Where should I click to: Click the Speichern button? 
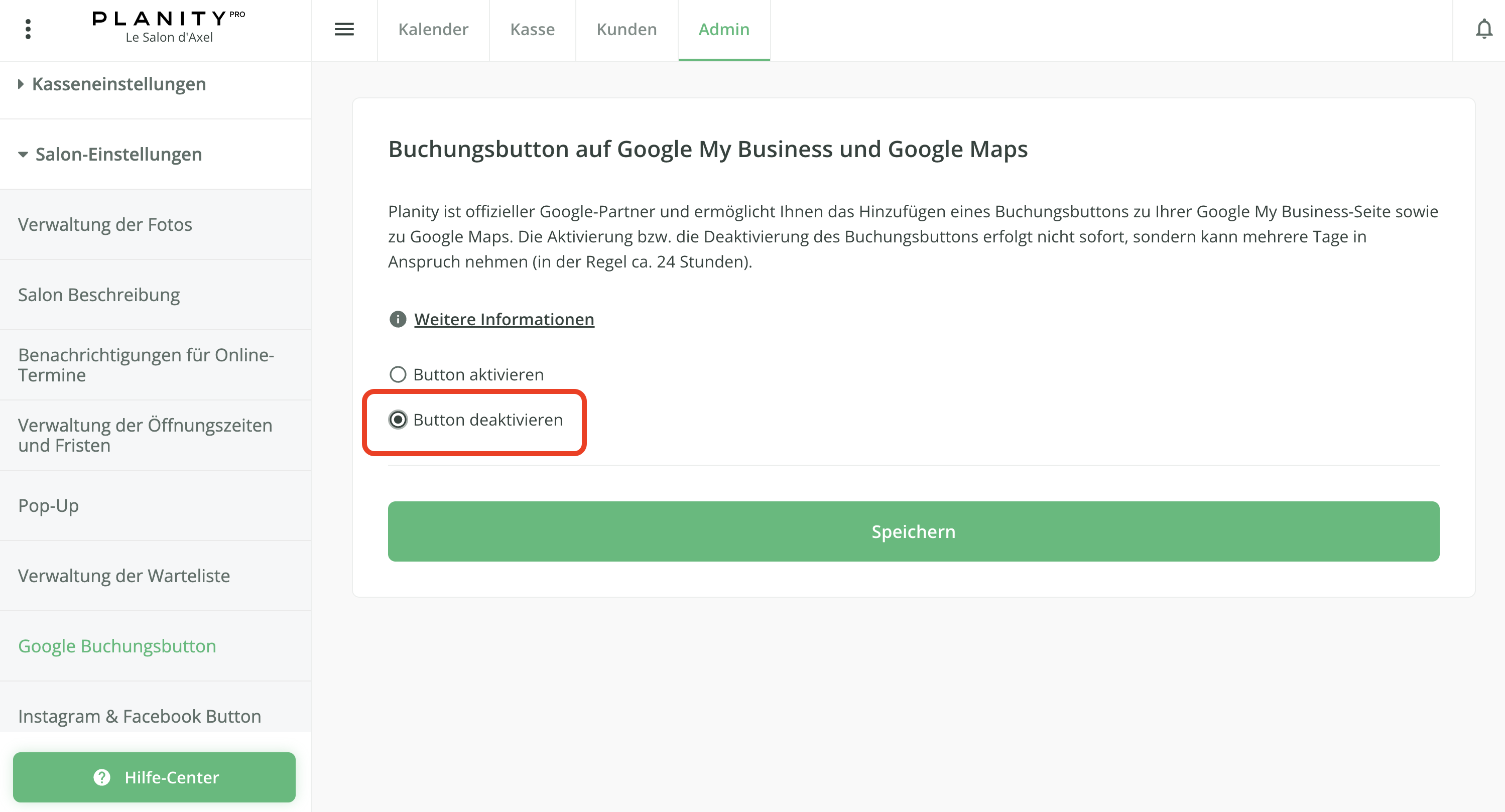coord(913,531)
